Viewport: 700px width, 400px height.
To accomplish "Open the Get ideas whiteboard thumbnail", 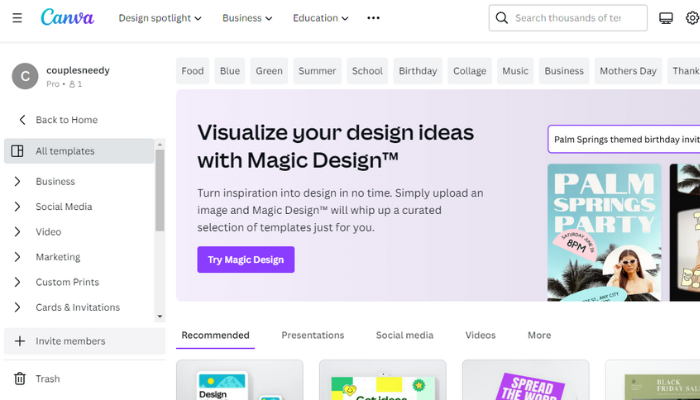I will pos(383,380).
